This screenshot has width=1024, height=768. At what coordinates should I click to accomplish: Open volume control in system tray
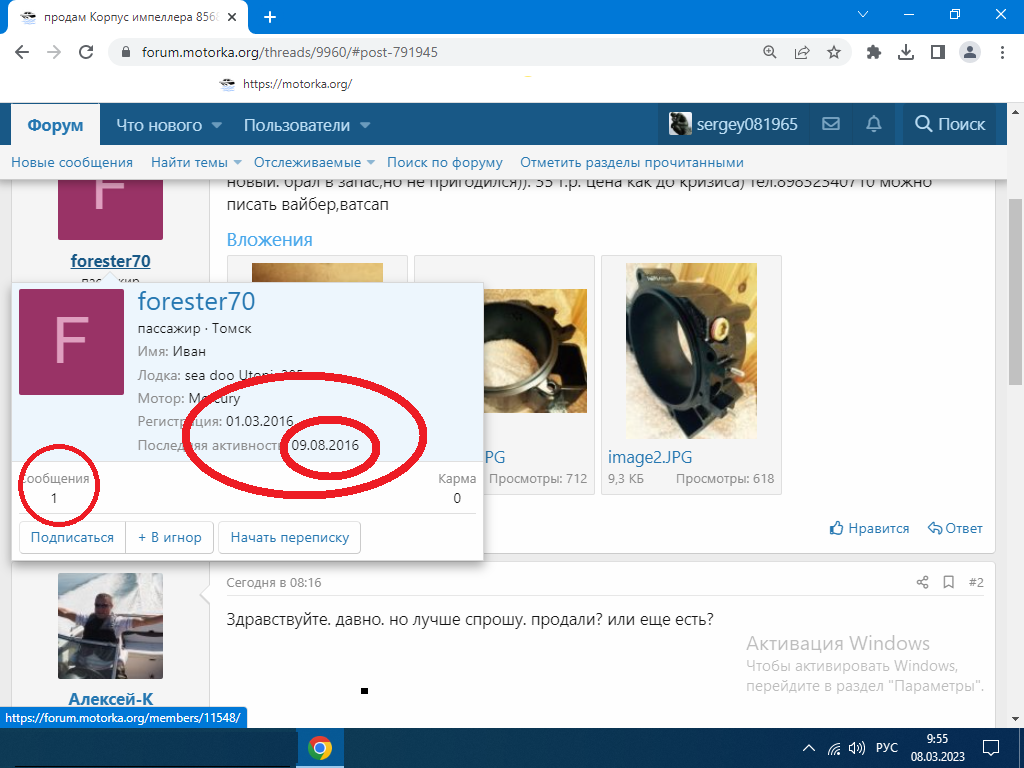coord(856,748)
